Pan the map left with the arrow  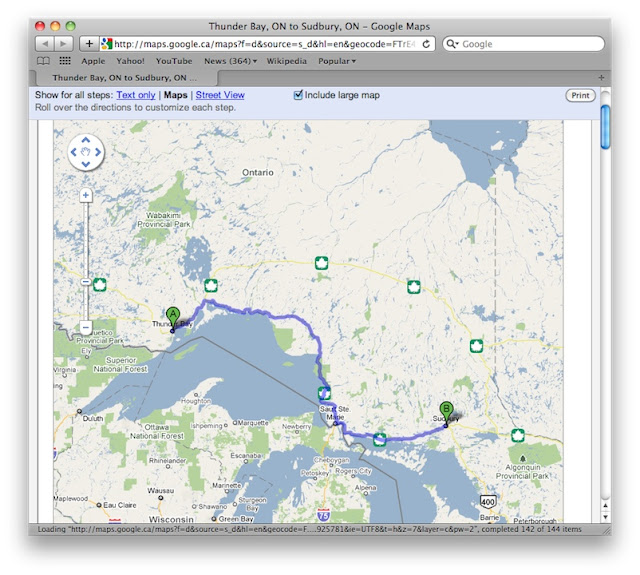(73, 152)
